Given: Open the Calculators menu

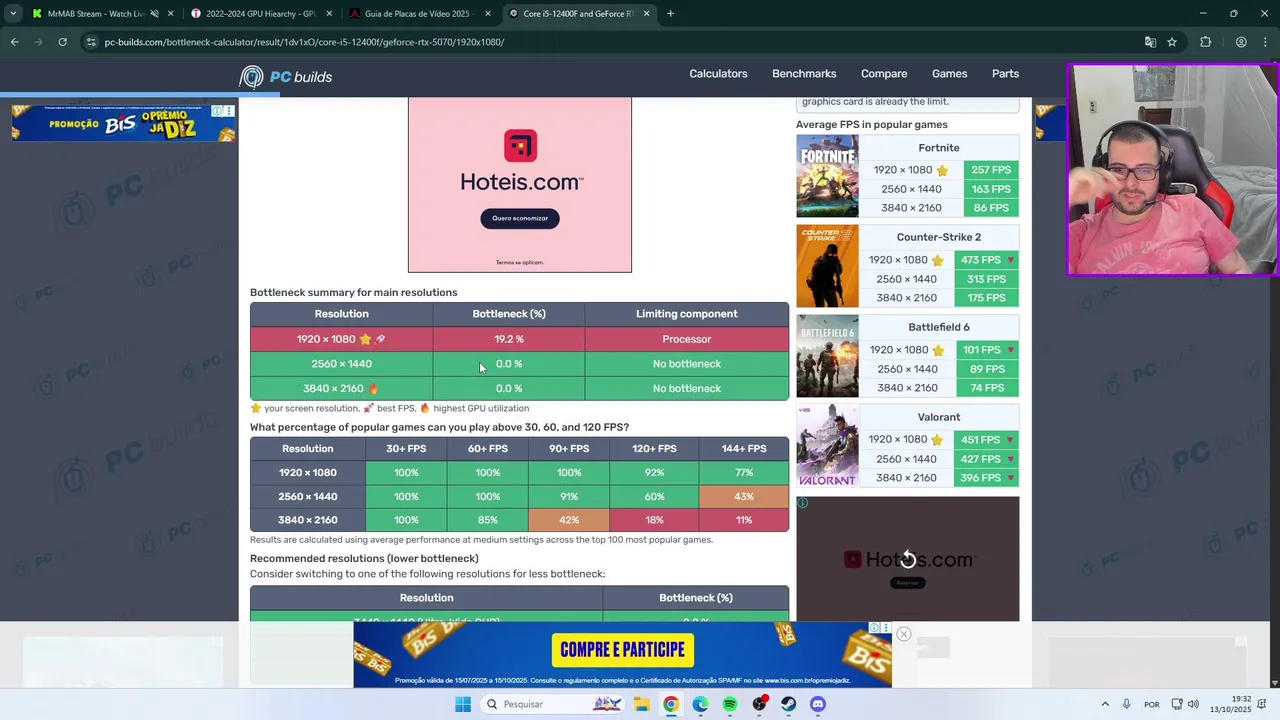Looking at the screenshot, I should (718, 74).
